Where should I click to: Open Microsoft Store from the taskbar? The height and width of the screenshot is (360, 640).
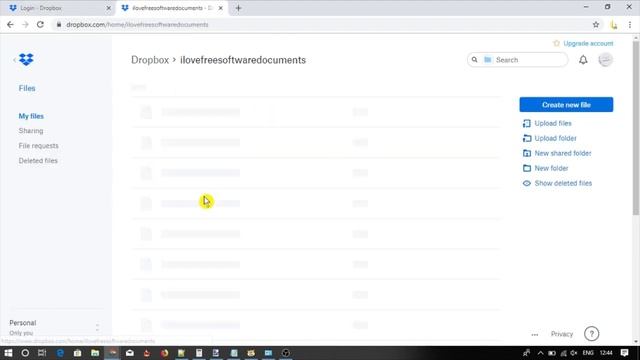(78, 353)
